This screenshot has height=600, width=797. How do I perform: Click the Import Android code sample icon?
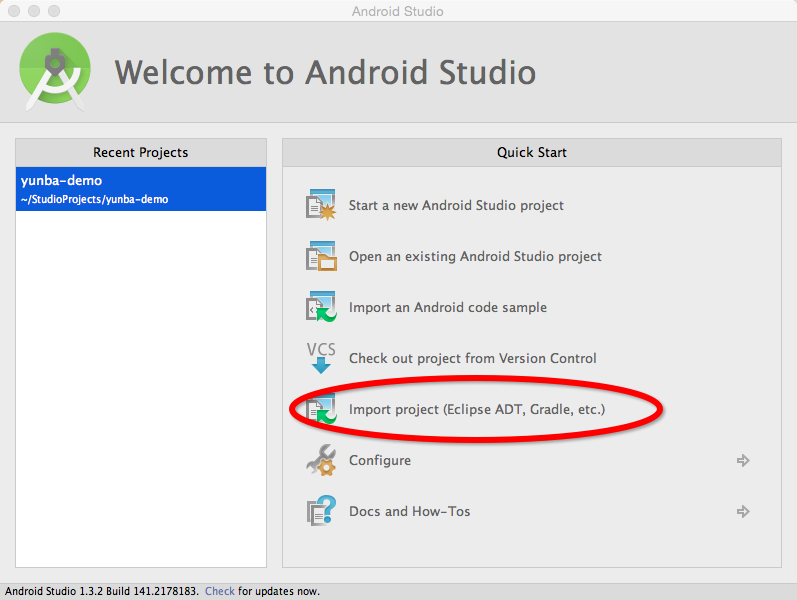tap(321, 307)
